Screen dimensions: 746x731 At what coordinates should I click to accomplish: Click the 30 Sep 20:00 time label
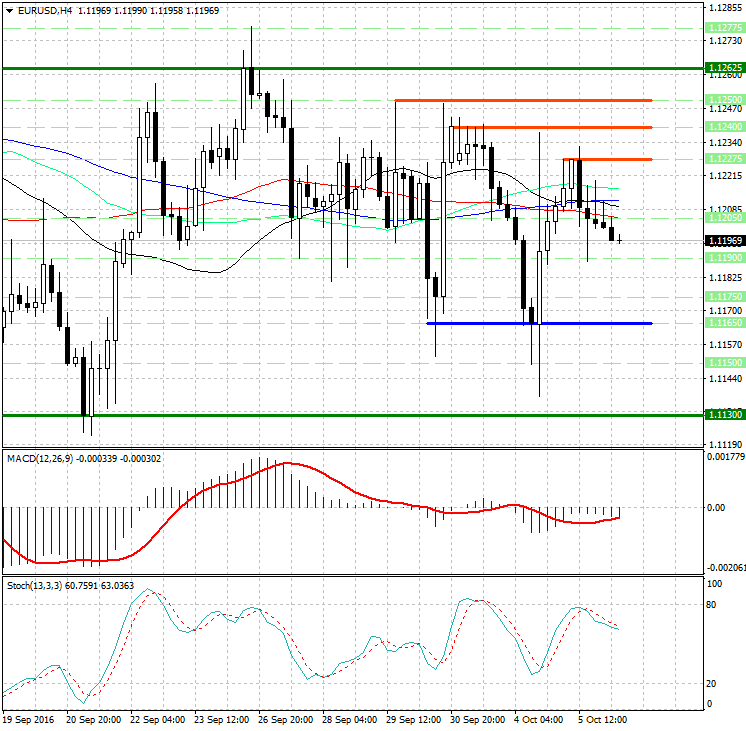(478, 720)
